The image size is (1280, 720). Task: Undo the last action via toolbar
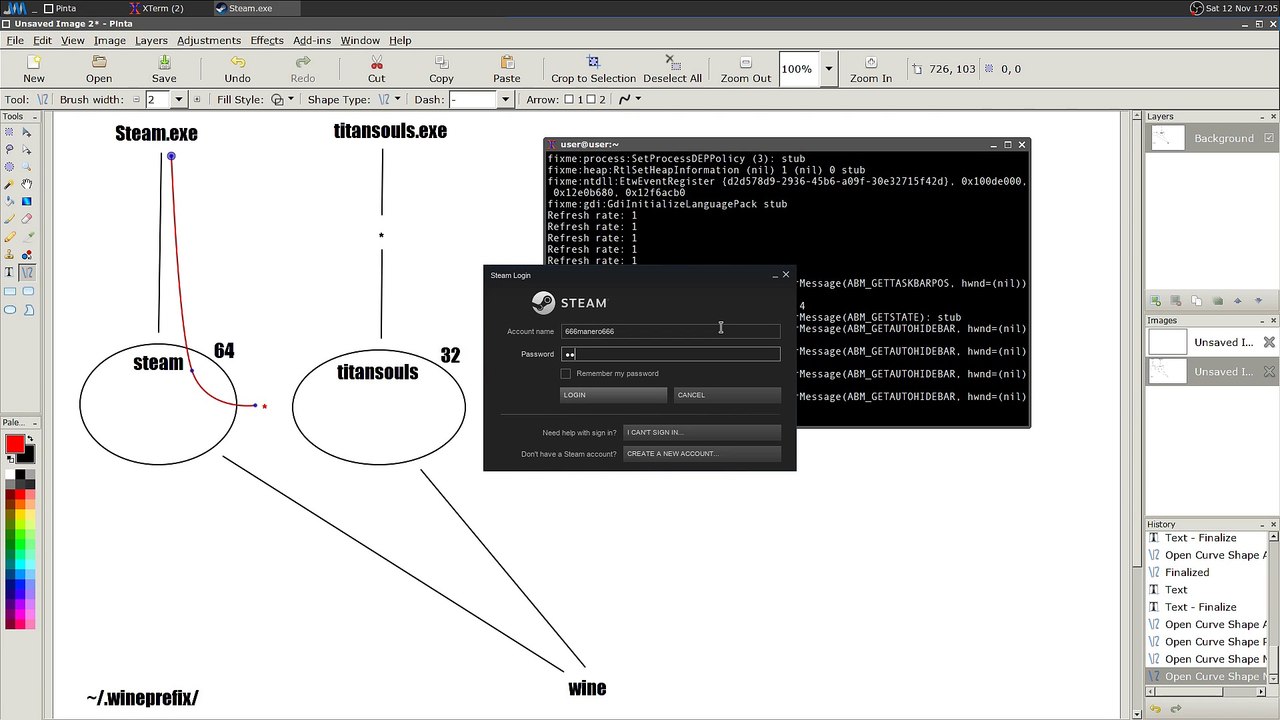tap(237, 69)
